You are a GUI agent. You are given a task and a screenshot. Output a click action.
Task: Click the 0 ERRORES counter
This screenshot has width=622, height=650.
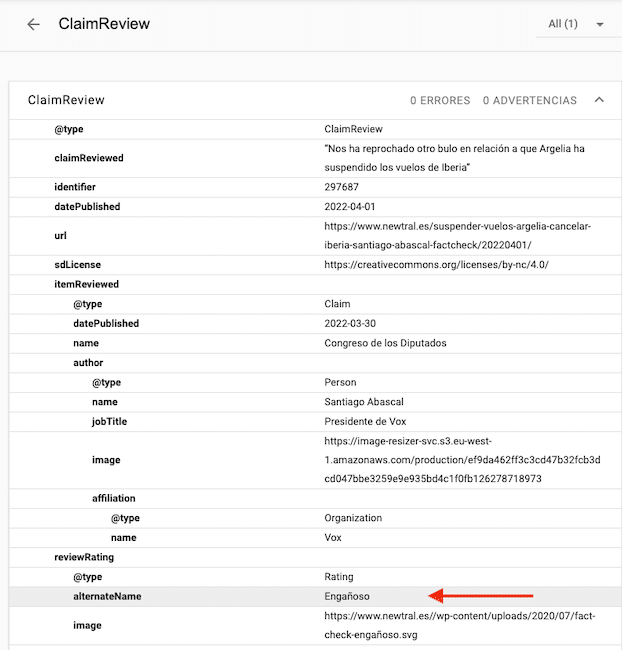pyautogui.click(x=440, y=100)
